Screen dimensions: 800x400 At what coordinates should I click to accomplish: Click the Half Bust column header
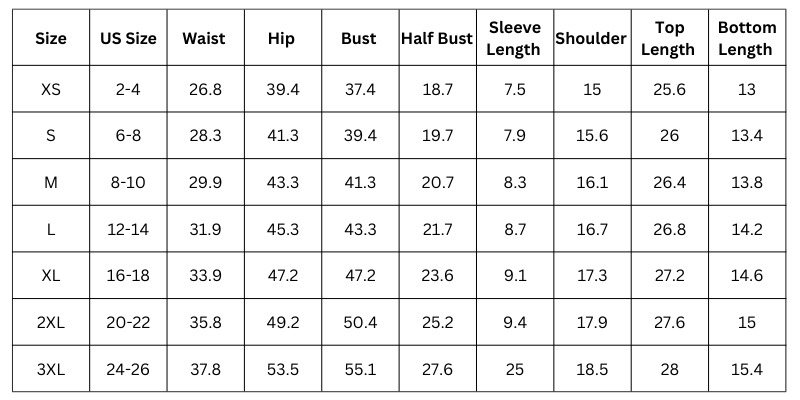437,38
